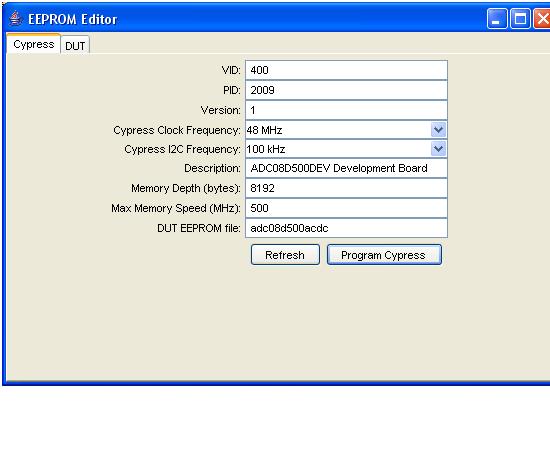
Task: Click the VID input field
Action: click(x=346, y=70)
